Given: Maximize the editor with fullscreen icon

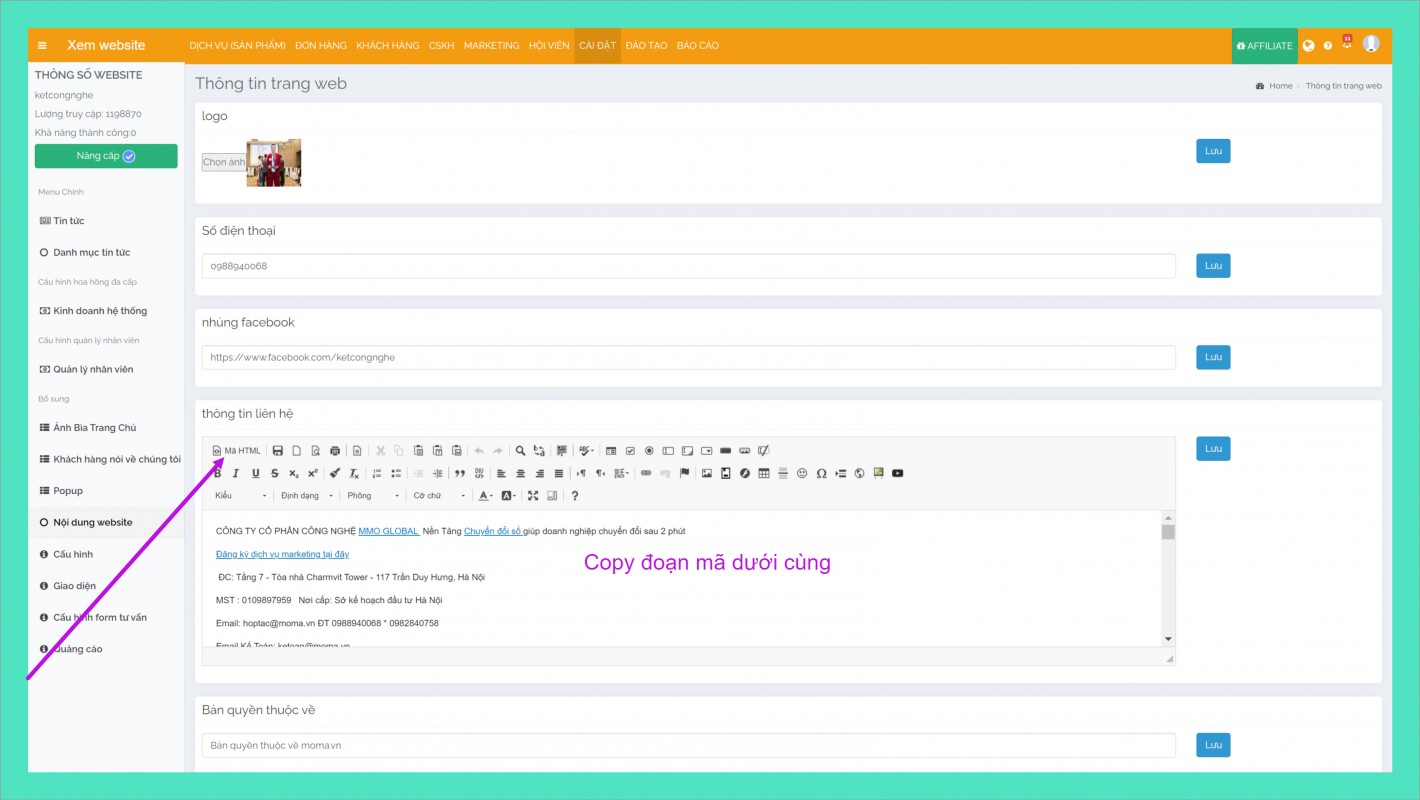Looking at the screenshot, I should click(x=533, y=496).
